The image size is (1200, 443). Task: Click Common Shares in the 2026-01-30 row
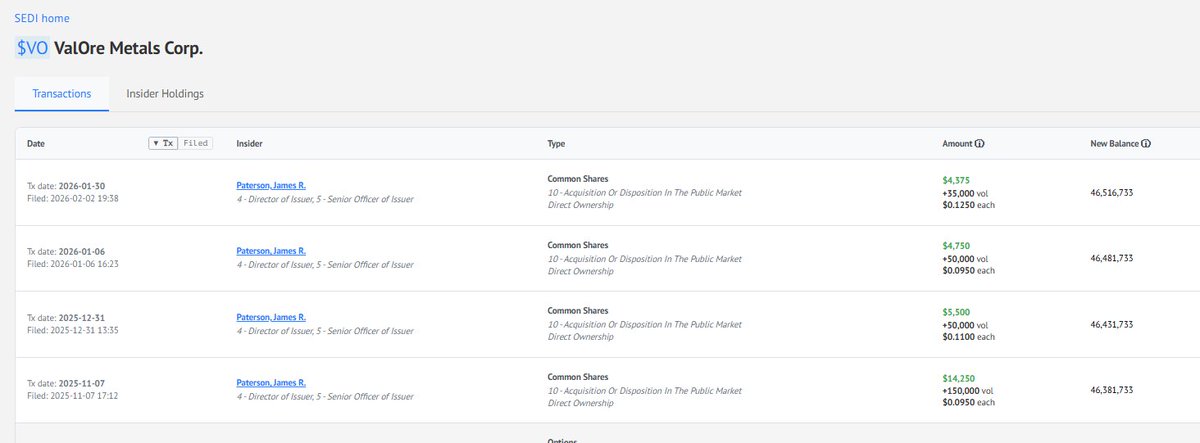coord(578,179)
